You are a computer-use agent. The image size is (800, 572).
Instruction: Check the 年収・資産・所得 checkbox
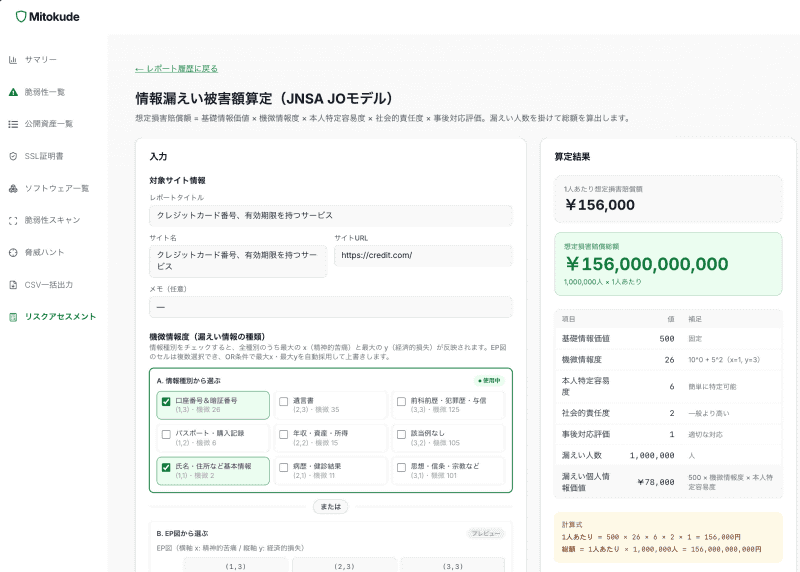coord(284,434)
